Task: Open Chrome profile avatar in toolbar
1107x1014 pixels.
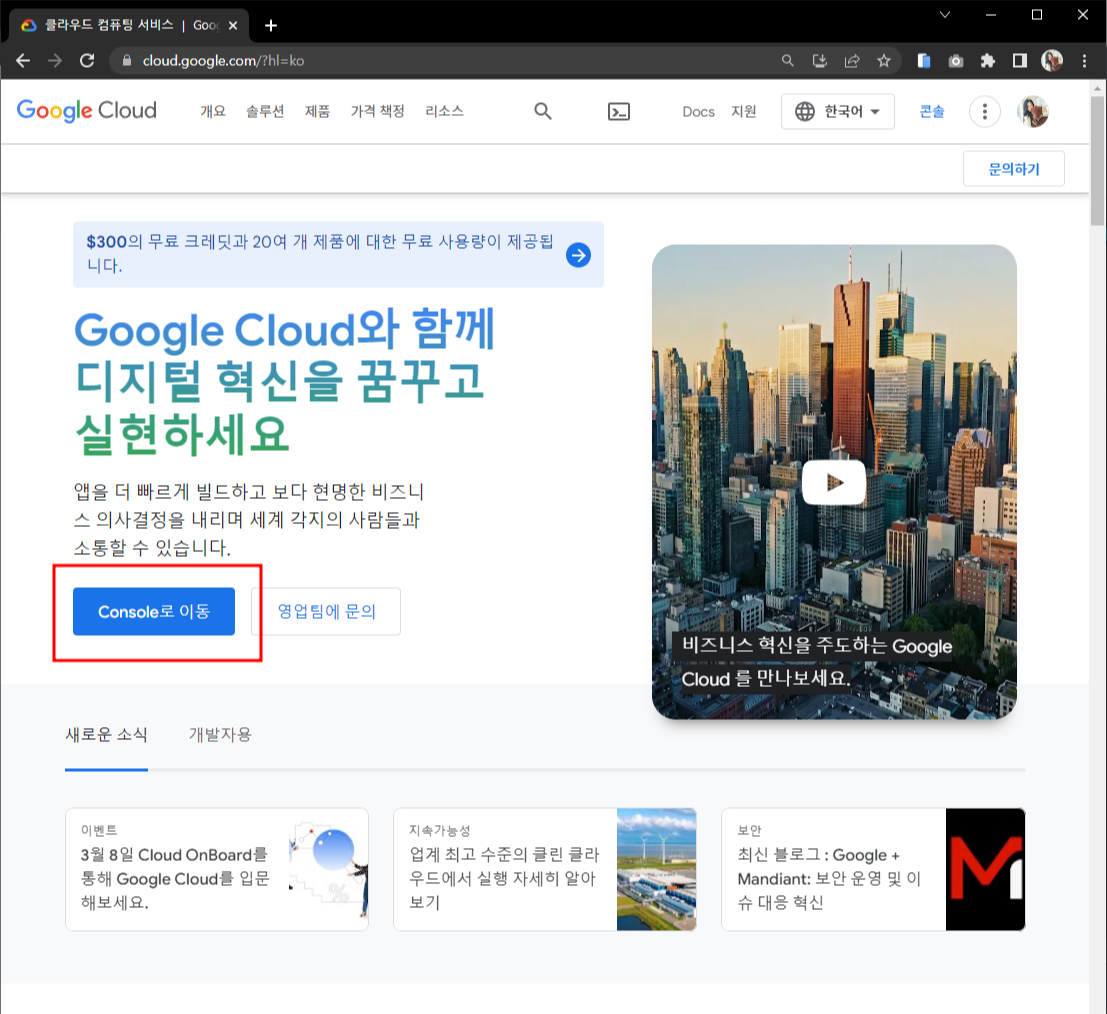Action: pos(1052,61)
